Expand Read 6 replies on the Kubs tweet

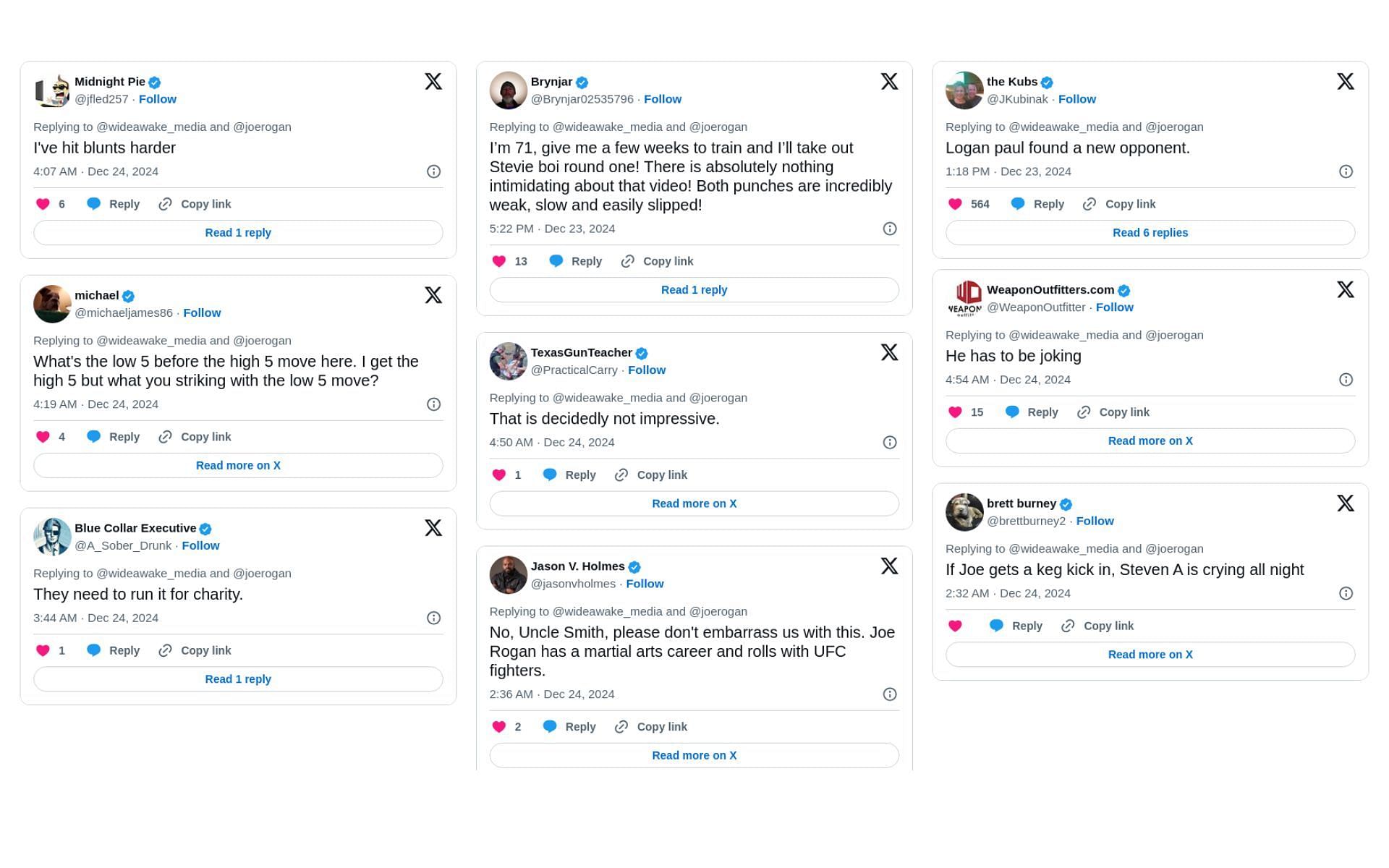pos(1150,232)
